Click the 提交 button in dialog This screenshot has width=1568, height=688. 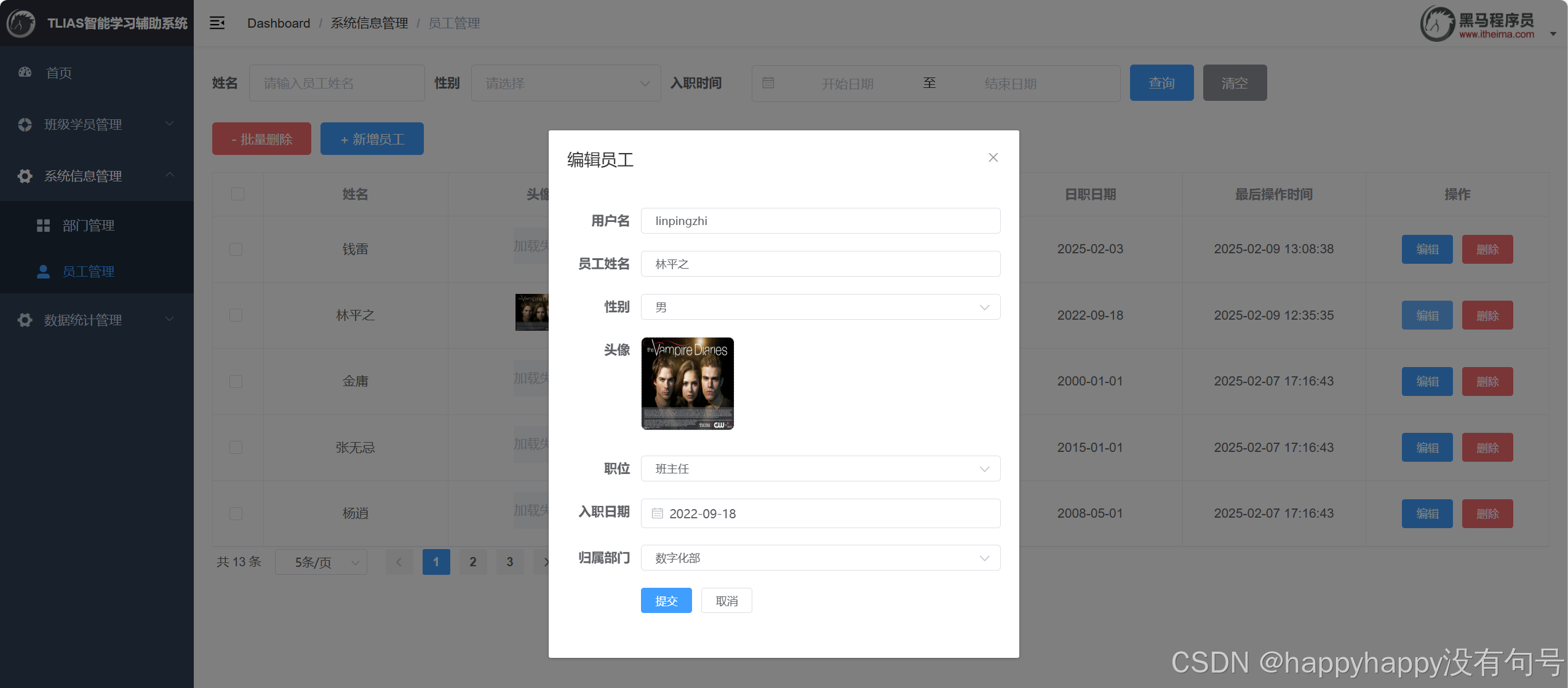pyautogui.click(x=666, y=601)
